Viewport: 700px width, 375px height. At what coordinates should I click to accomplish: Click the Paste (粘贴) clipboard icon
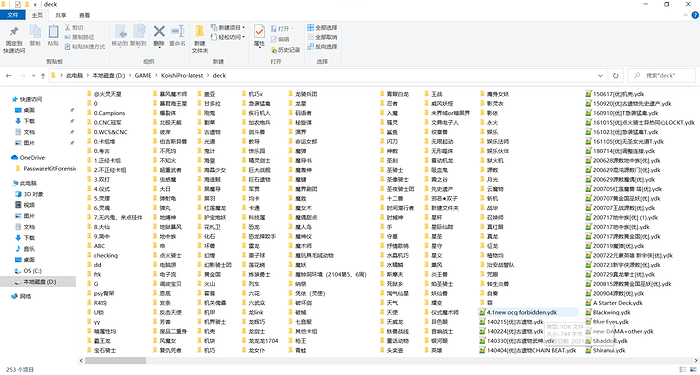point(53,31)
